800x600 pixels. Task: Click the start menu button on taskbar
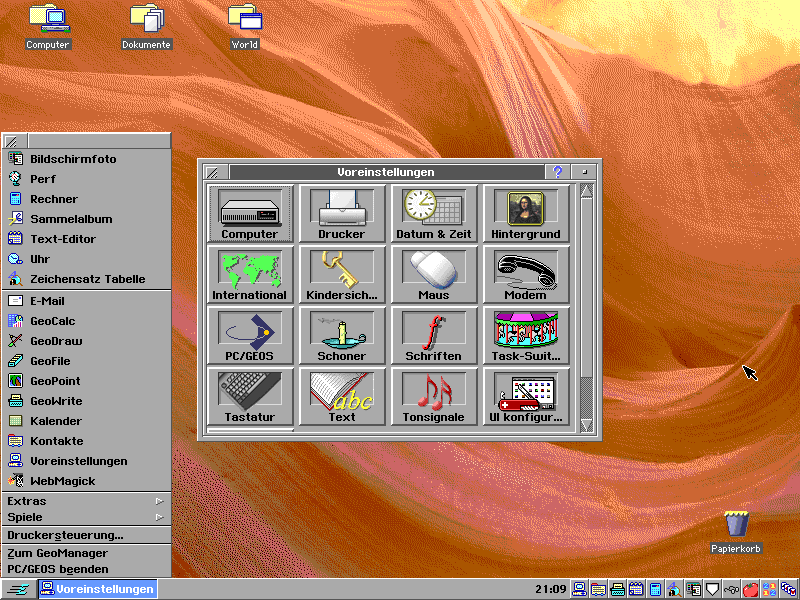(x=18, y=589)
